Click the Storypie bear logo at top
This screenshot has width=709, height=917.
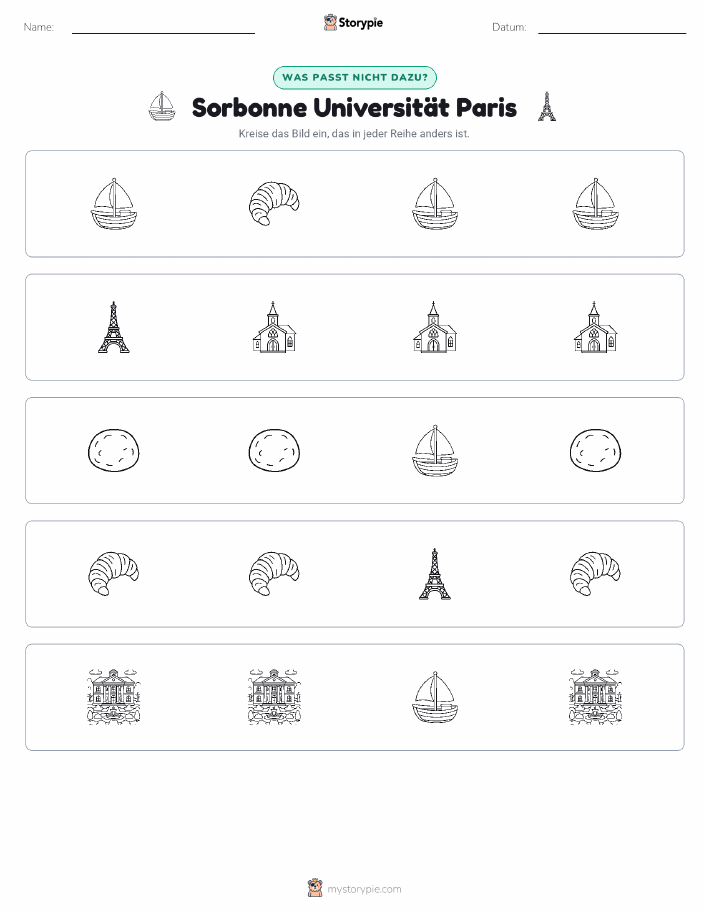pos(331,23)
